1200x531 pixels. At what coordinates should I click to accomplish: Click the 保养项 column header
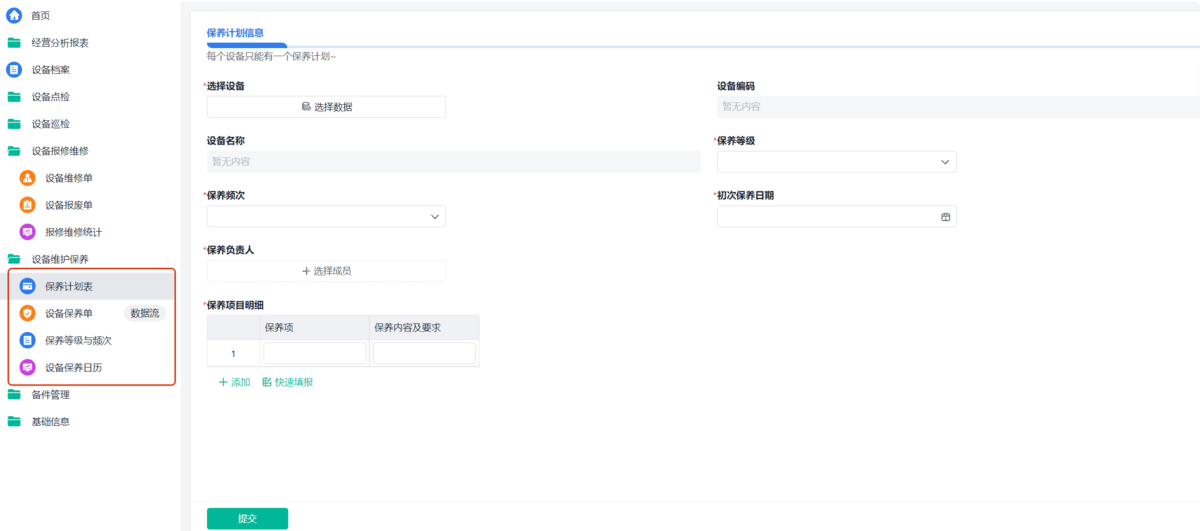pyautogui.click(x=314, y=328)
